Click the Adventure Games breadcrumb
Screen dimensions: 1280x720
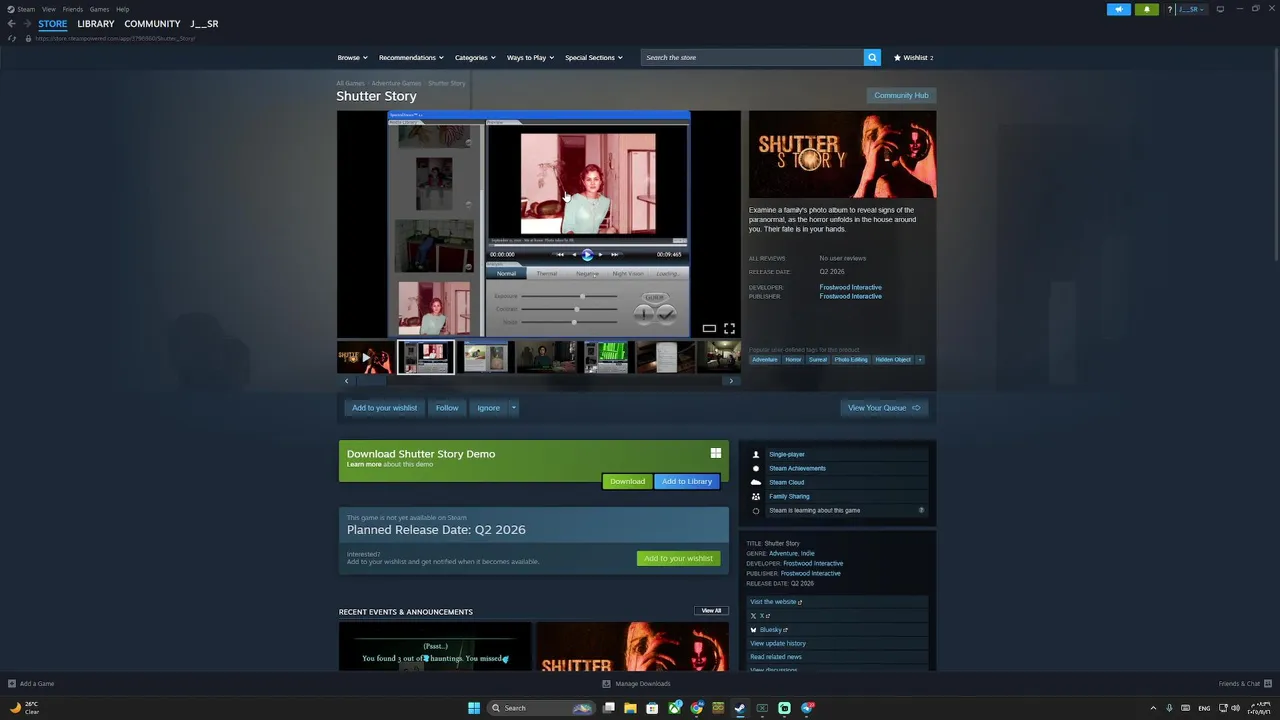click(x=396, y=83)
